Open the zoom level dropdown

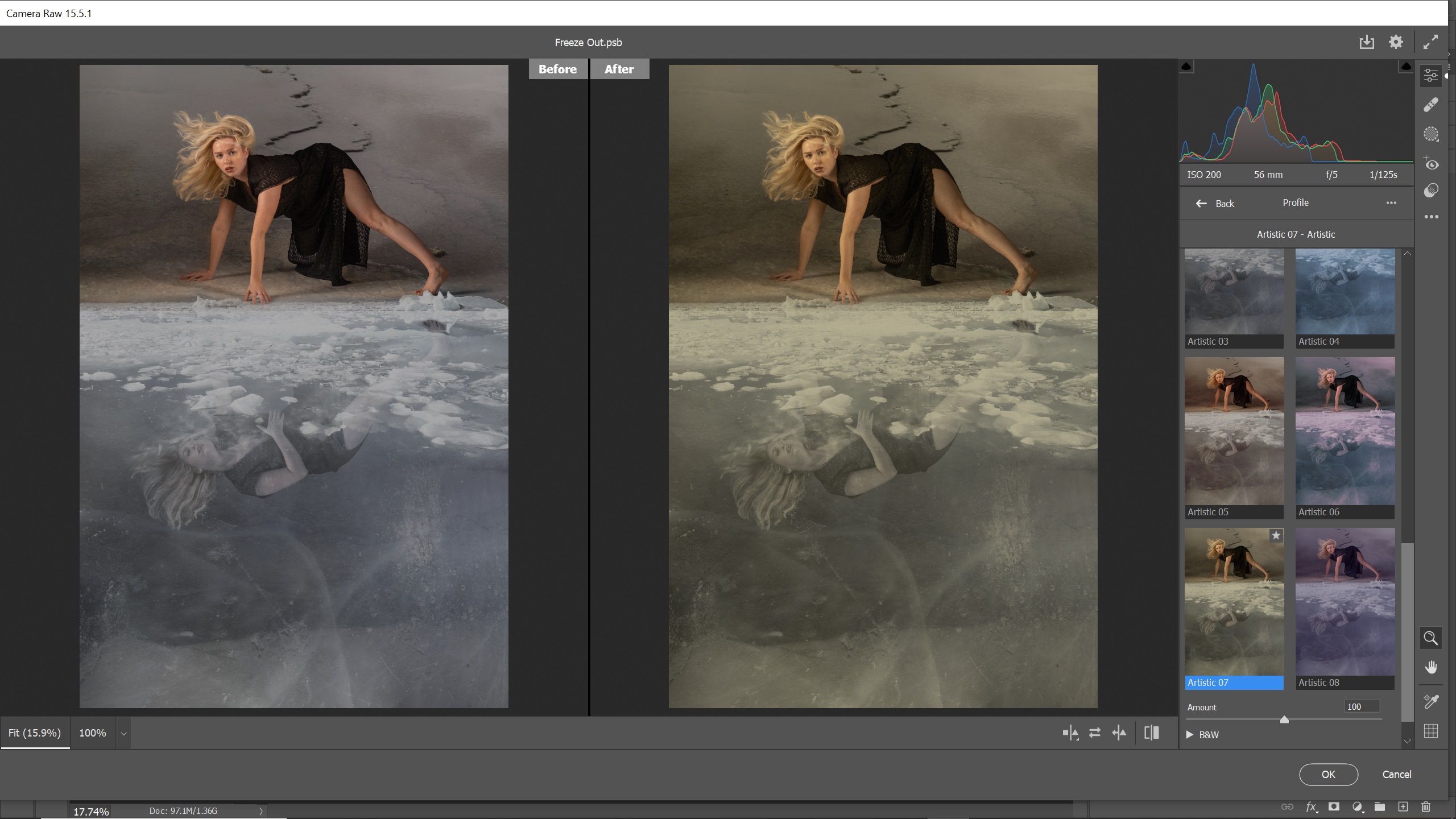[123, 733]
